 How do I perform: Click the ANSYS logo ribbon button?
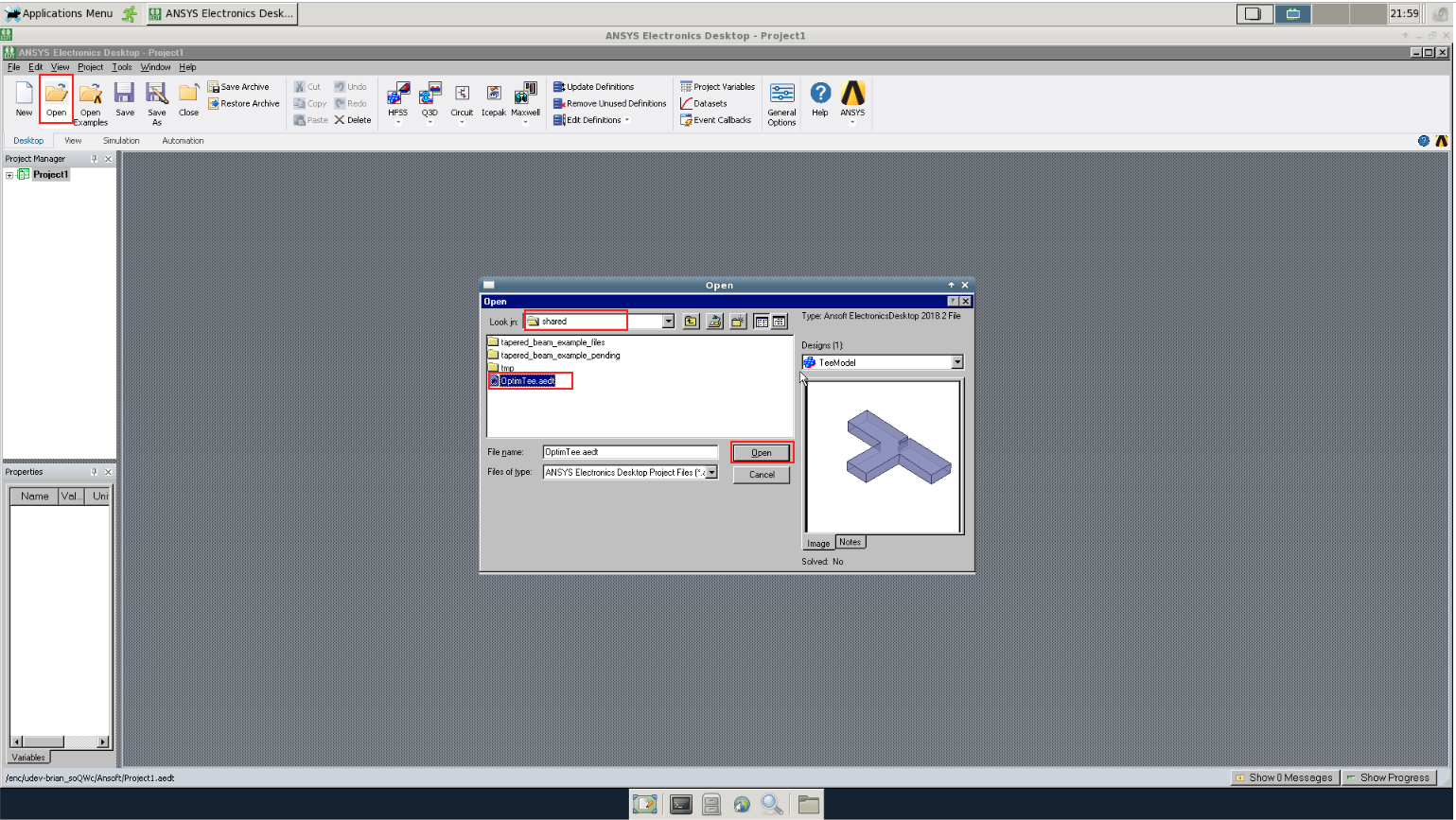(852, 102)
